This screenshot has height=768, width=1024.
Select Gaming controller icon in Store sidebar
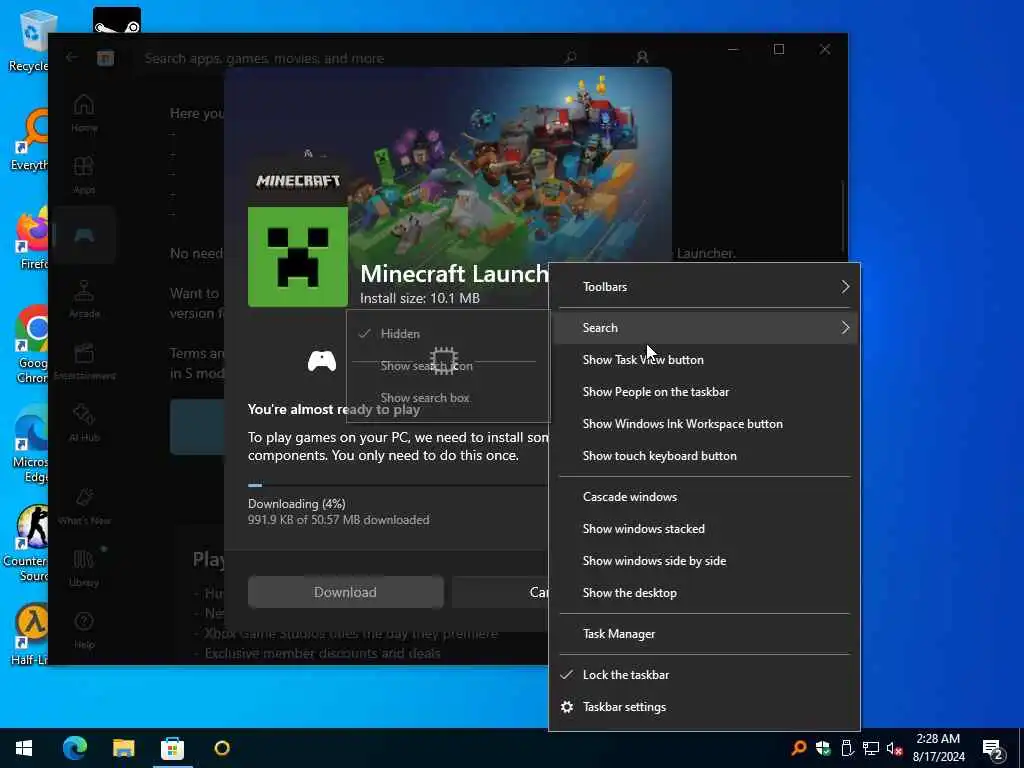coord(84,236)
